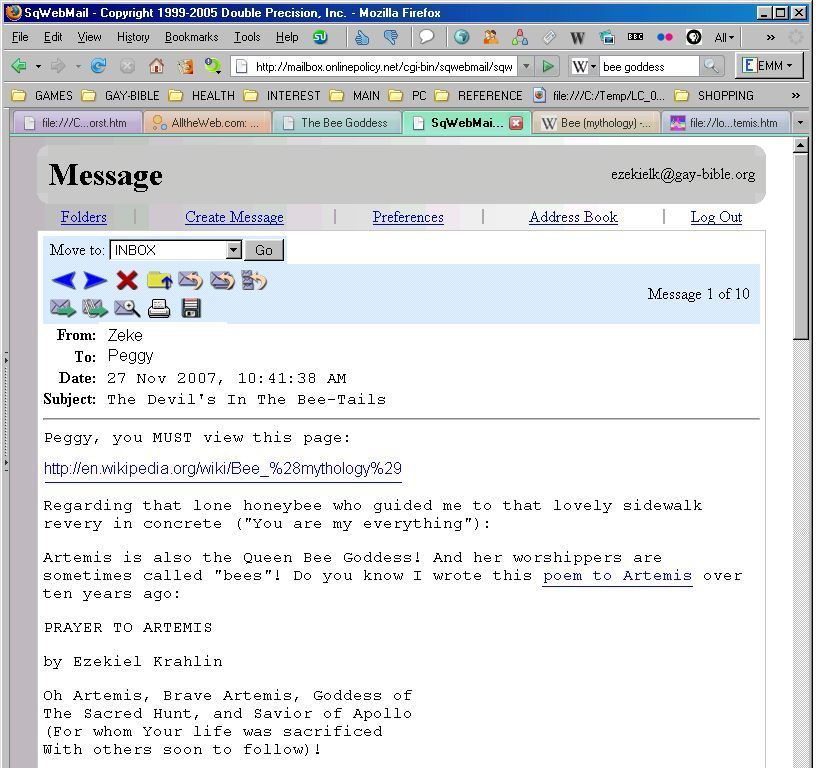Click the speech bubble reviews icon
The width and height of the screenshot is (819, 768).
pos(427,37)
